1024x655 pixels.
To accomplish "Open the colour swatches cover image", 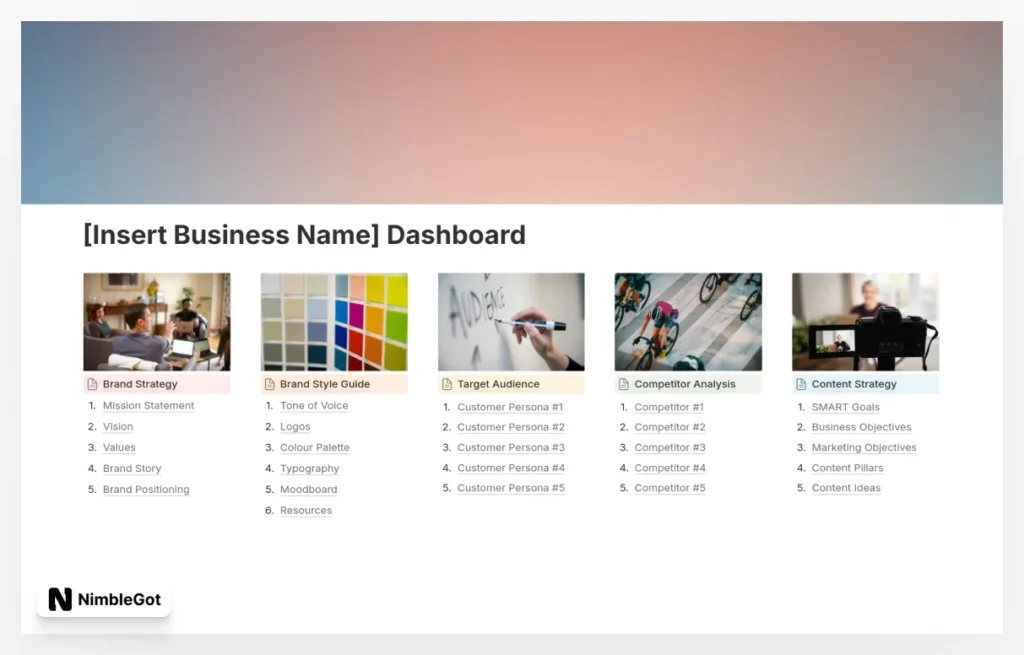I will (x=334, y=322).
